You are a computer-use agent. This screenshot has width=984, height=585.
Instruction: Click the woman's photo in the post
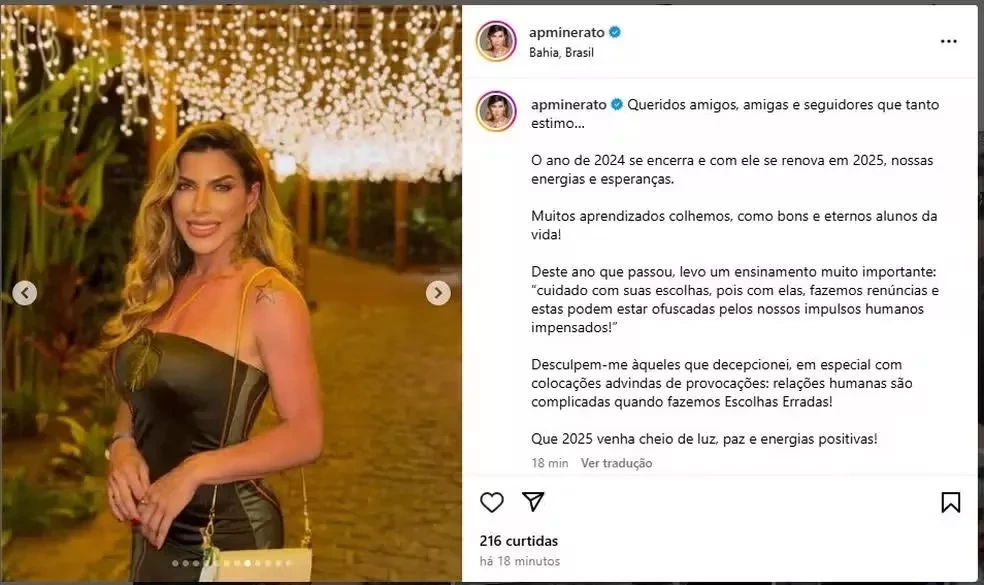(231, 293)
